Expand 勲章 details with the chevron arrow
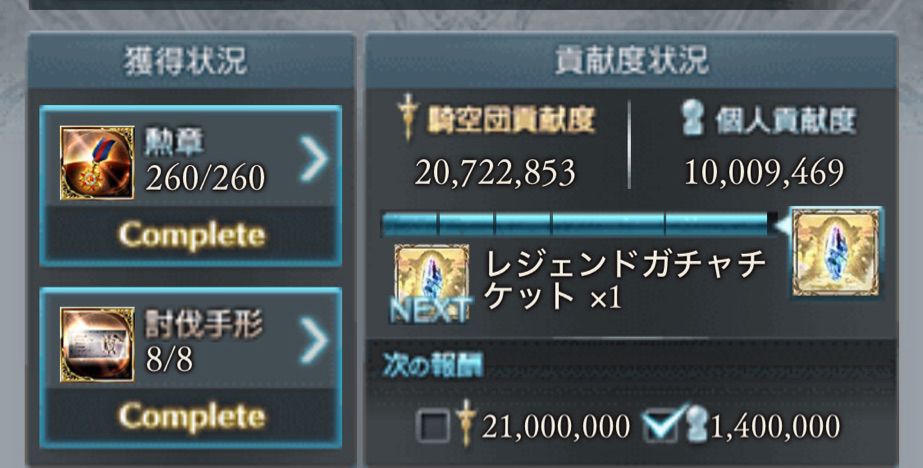 click(x=313, y=158)
